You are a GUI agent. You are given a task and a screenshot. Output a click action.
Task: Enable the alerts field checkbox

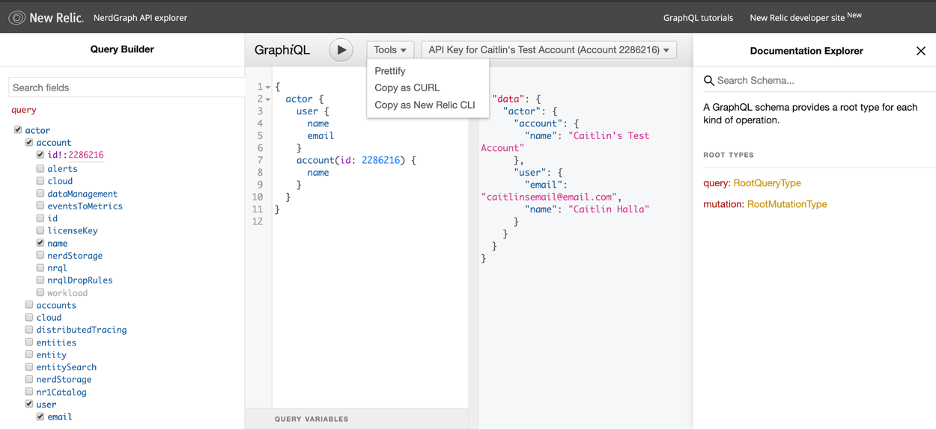click(x=40, y=169)
